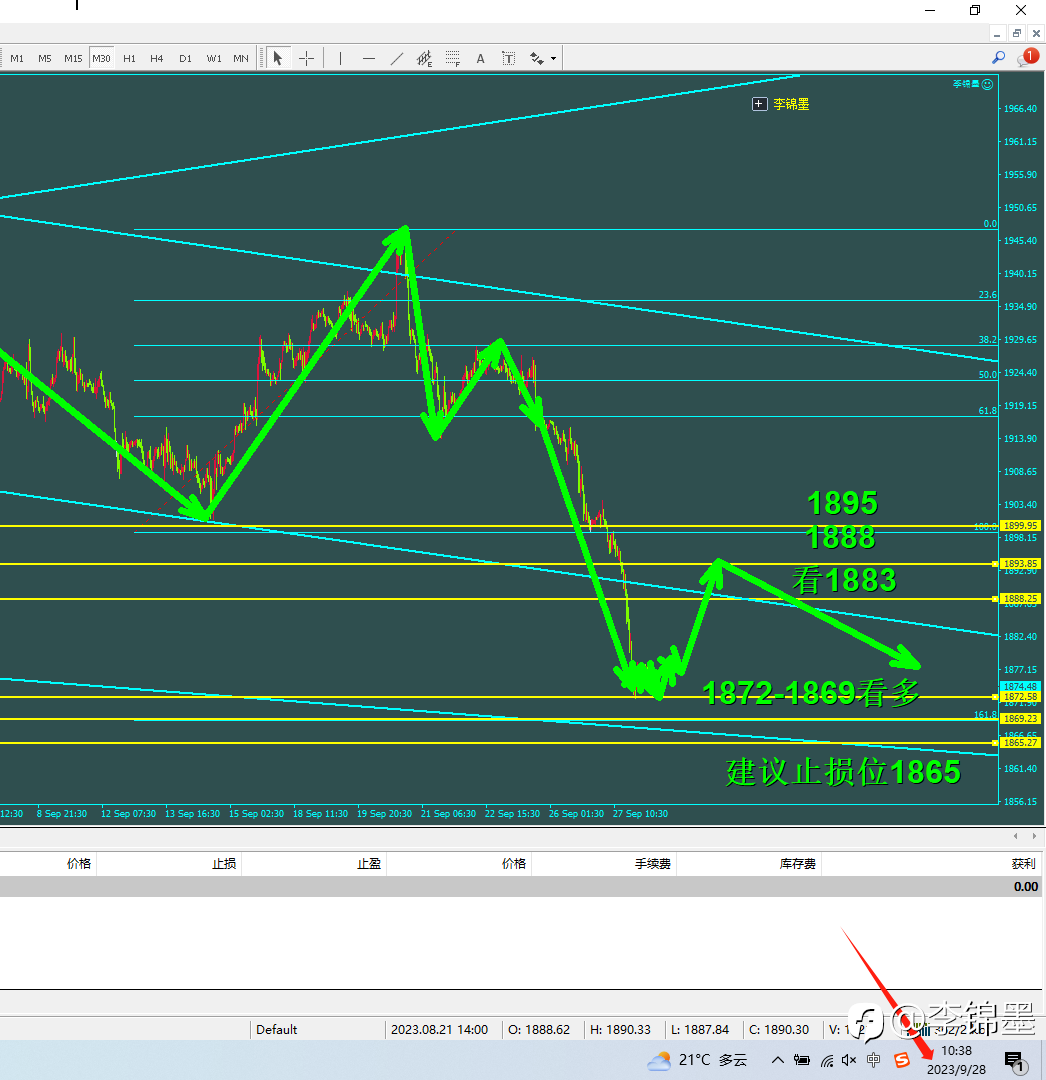Screen dimensions: 1046x1080
Task: Switch chart to W1 timeframe
Action: tap(214, 59)
